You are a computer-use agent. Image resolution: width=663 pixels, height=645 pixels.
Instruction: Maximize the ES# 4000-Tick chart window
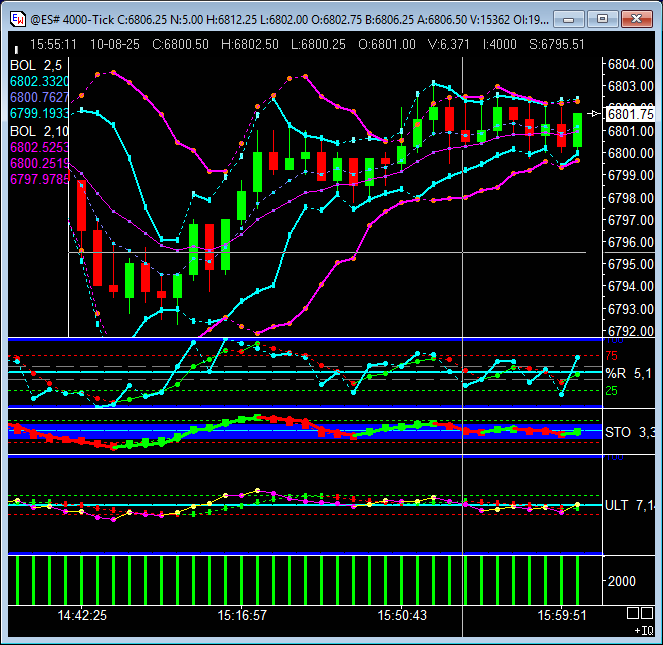click(603, 18)
